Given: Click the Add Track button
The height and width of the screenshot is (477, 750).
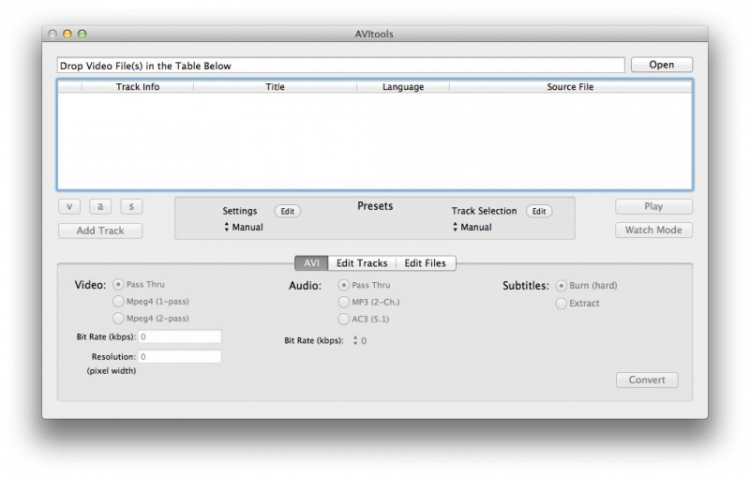Looking at the screenshot, I should [x=100, y=231].
